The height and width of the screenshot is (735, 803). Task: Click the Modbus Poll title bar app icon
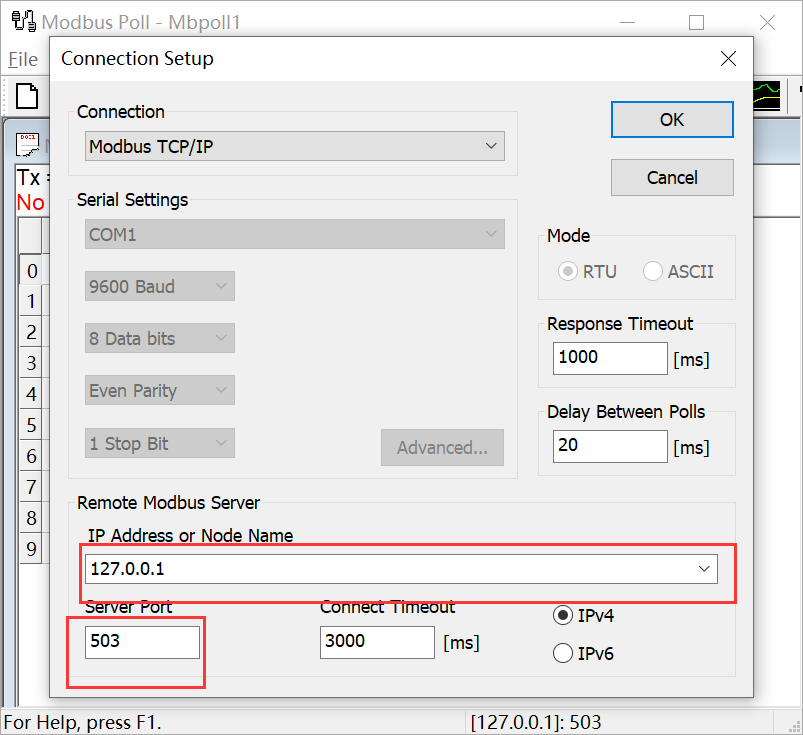[x=20, y=22]
